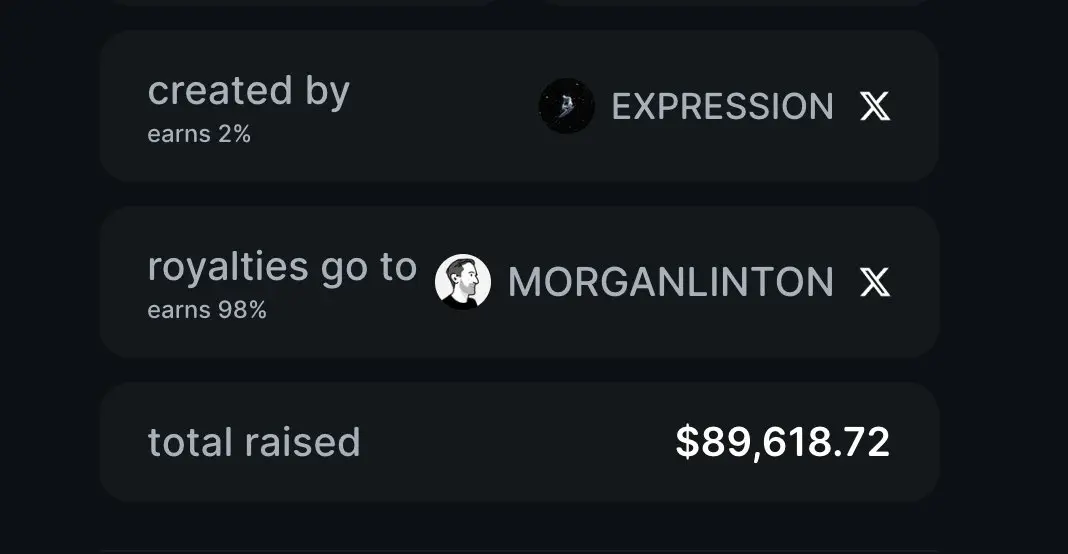The image size is (1068, 554).
Task: Select the 'total raised' label
Action: click(x=254, y=442)
